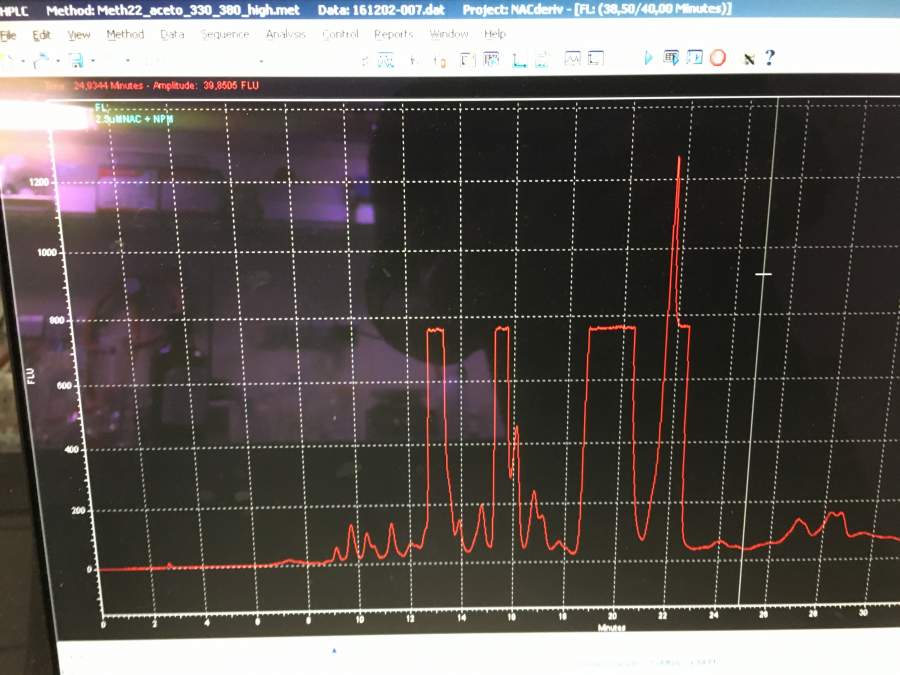
Task: Click the integration events icon with orange marker
Action: [x=440, y=60]
